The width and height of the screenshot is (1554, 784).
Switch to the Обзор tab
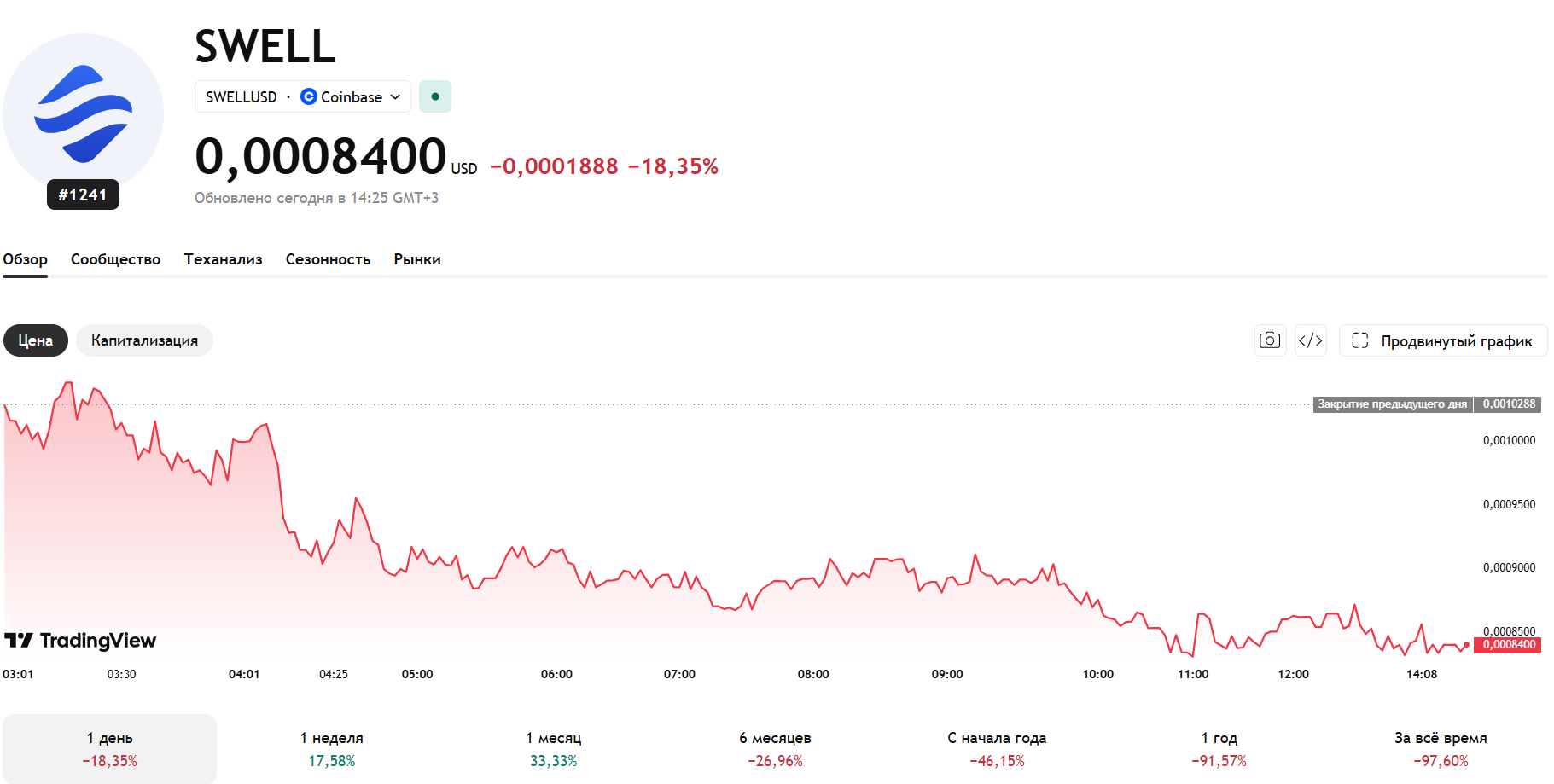point(25,259)
